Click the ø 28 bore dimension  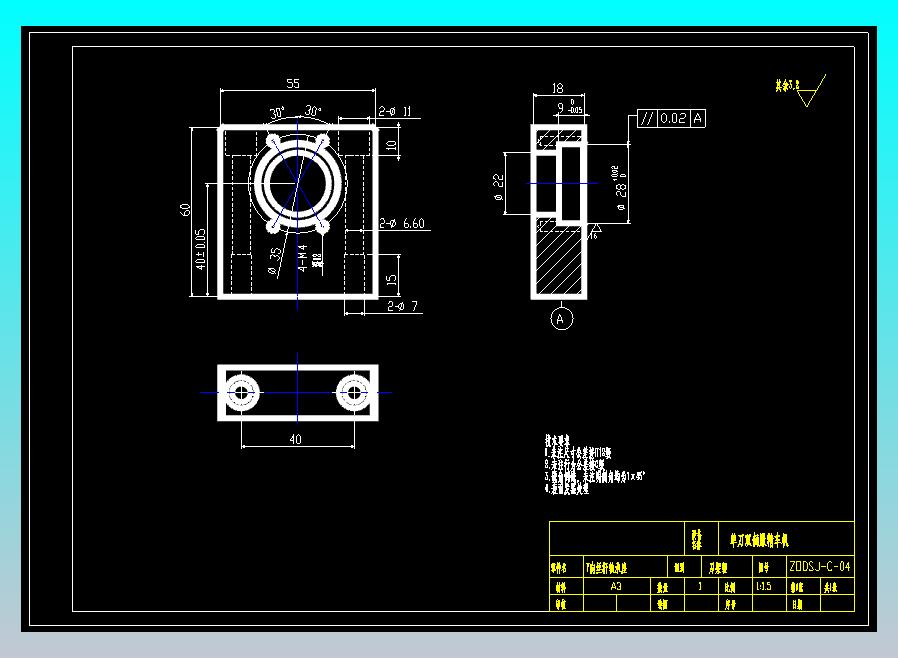click(x=620, y=188)
